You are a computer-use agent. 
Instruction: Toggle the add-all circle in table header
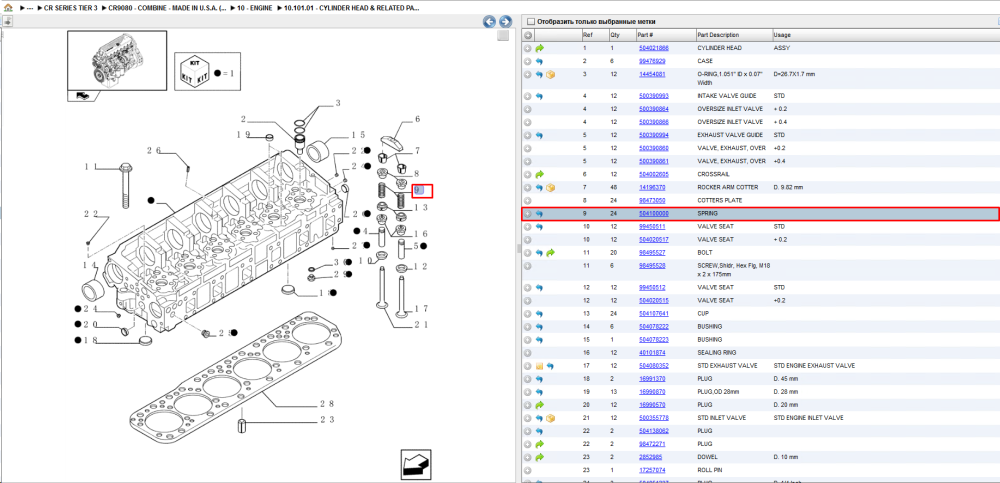pos(527,34)
